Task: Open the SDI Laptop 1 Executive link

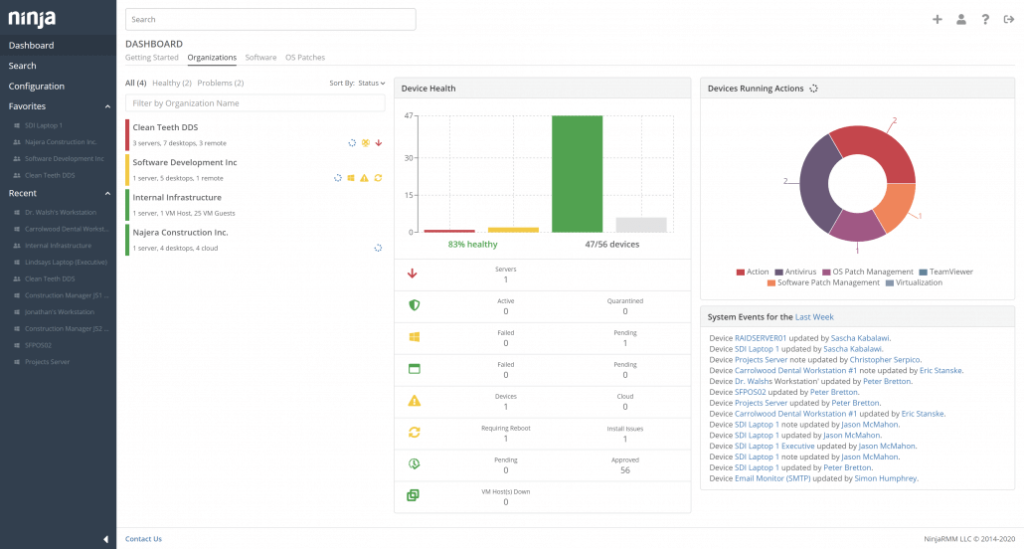Action: coord(775,446)
